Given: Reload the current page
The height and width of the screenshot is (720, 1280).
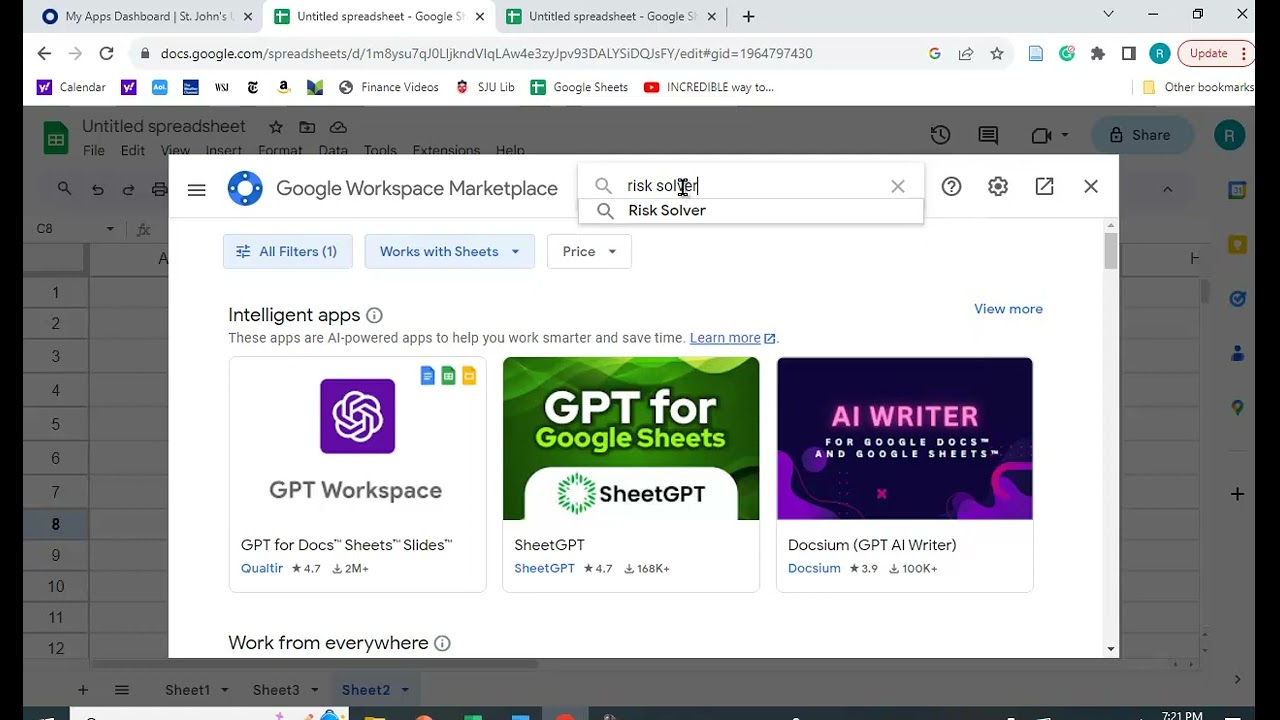Looking at the screenshot, I should [106, 53].
